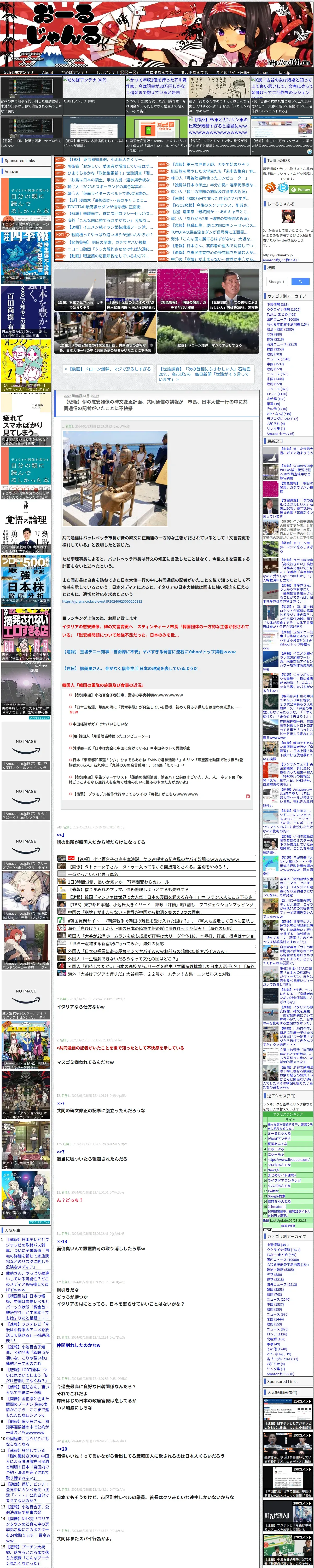Open 中華情勢 (383) in the upper category archive

277,304
